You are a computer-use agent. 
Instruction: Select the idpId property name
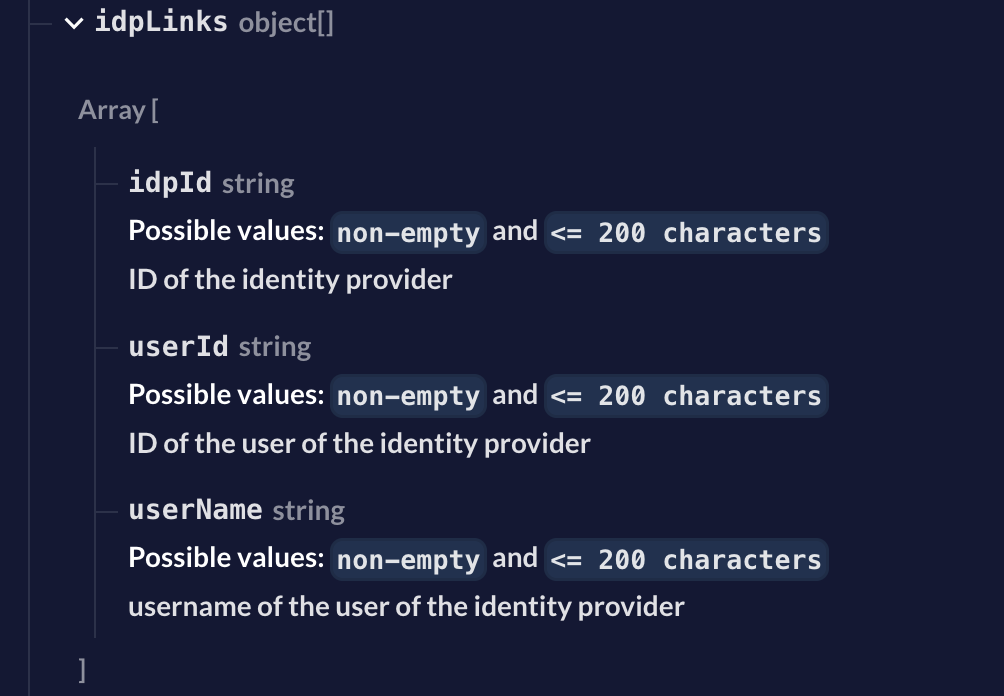point(170,182)
